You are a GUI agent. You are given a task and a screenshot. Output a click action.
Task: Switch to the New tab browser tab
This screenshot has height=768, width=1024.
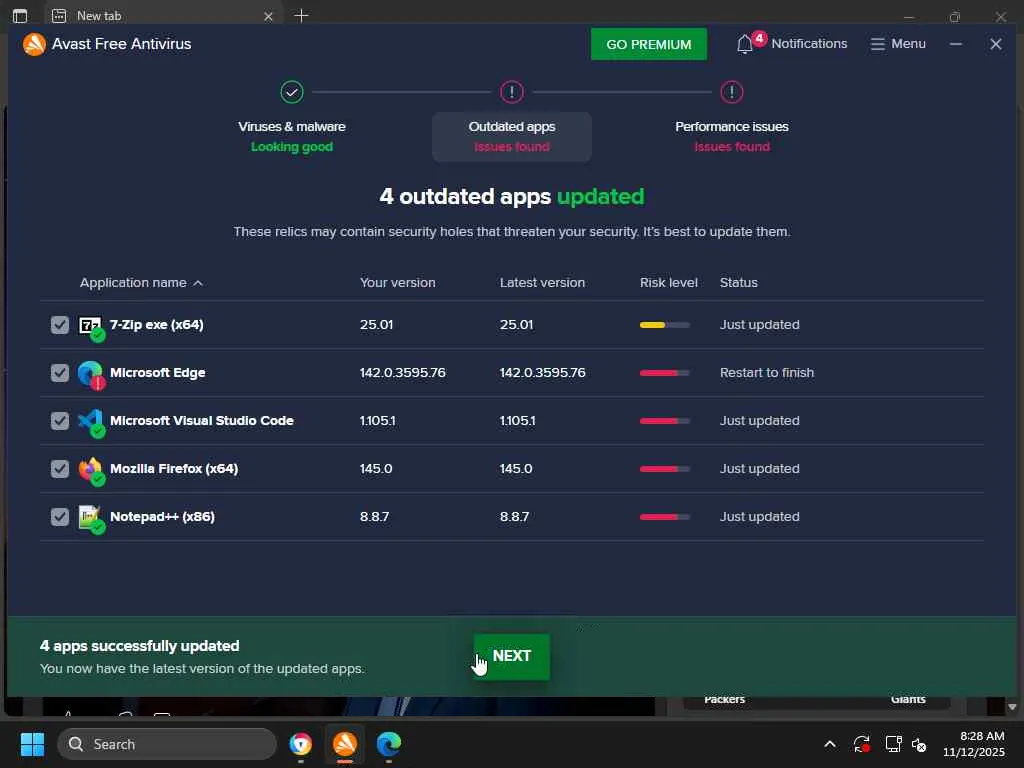[x=163, y=16]
